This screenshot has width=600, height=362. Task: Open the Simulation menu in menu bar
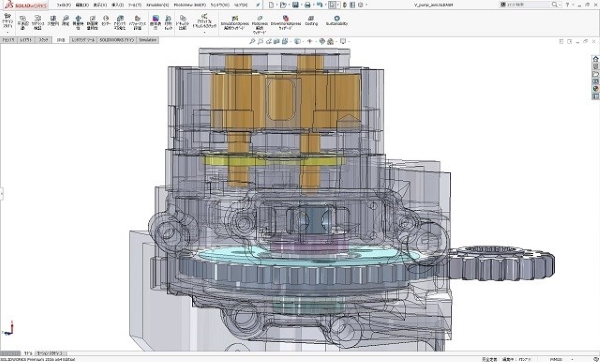(x=157, y=5)
